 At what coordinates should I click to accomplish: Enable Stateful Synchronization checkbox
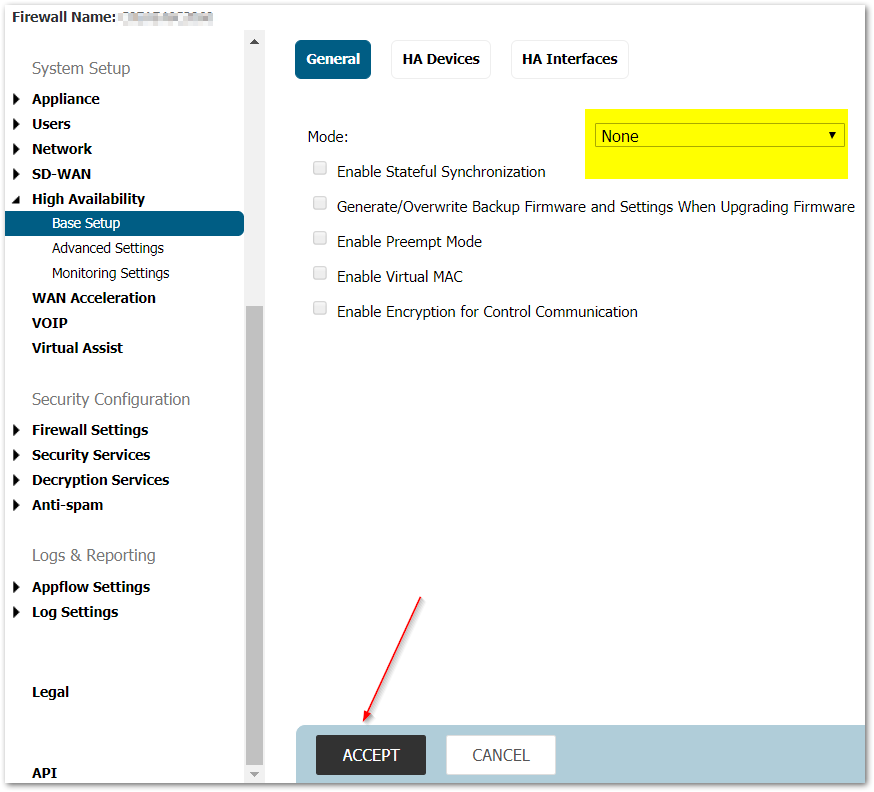point(320,168)
